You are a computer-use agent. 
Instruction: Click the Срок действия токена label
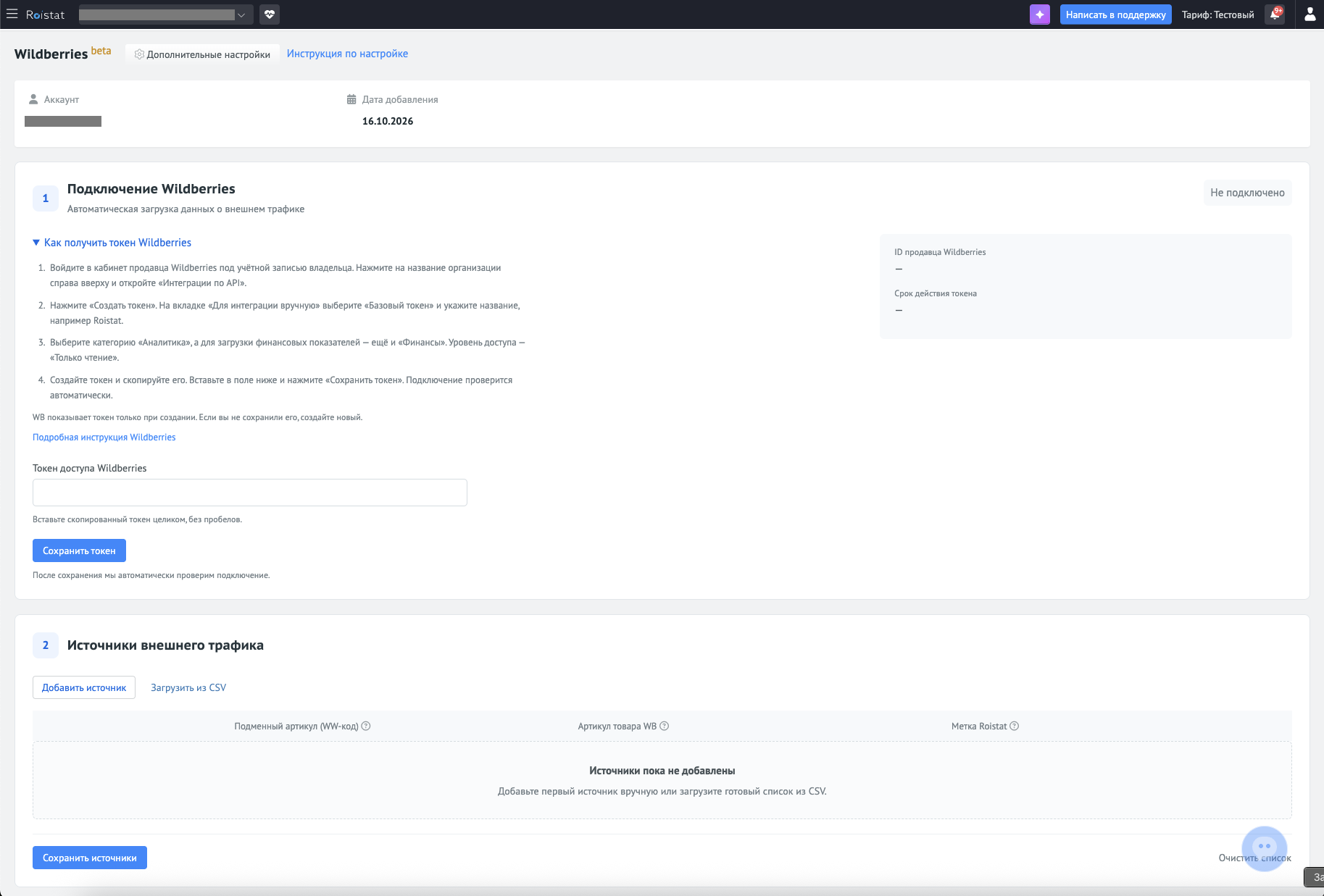tap(936, 293)
